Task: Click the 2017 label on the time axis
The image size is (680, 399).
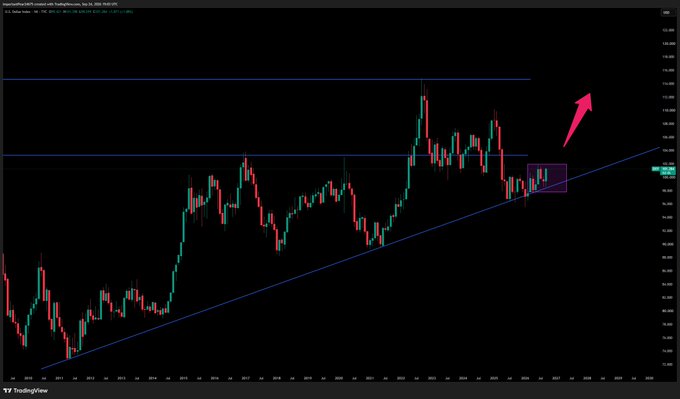Action: pyautogui.click(x=245, y=378)
